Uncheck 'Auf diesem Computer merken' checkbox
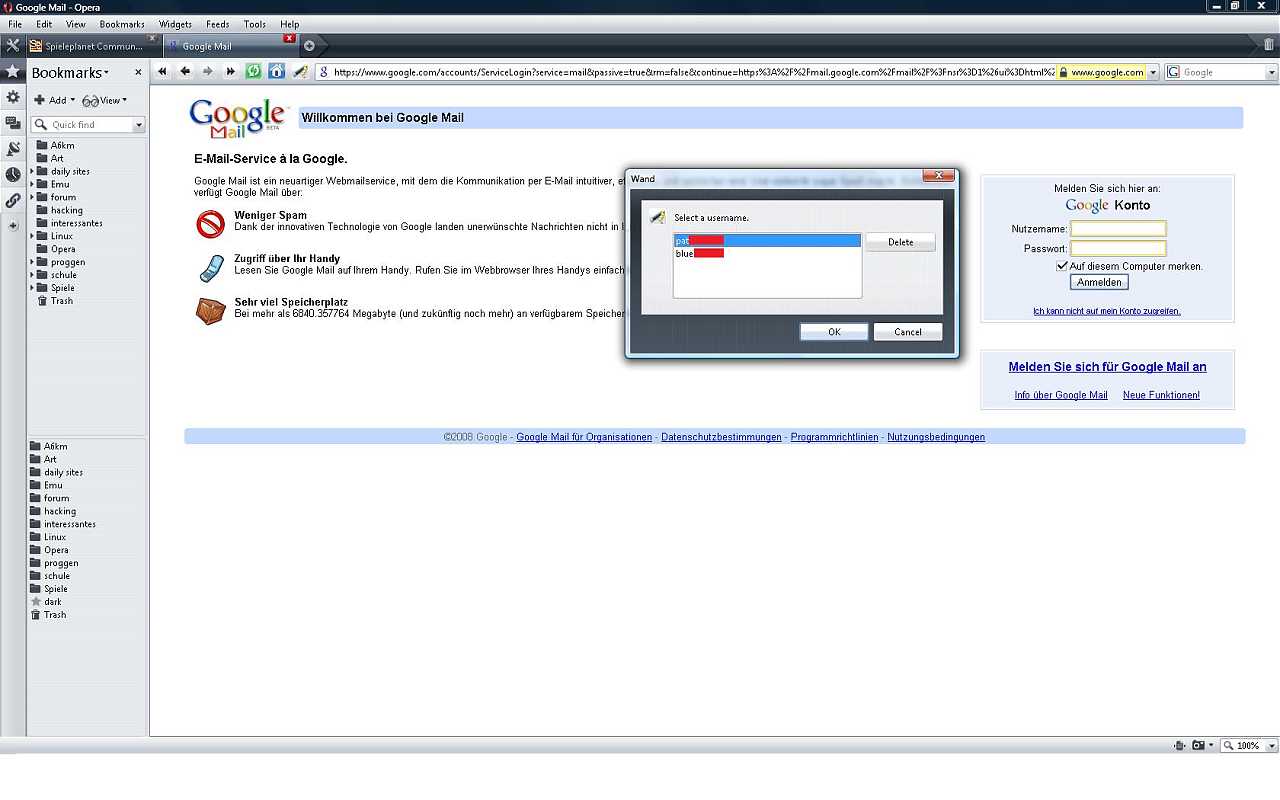1280x800 pixels. click(x=1062, y=266)
